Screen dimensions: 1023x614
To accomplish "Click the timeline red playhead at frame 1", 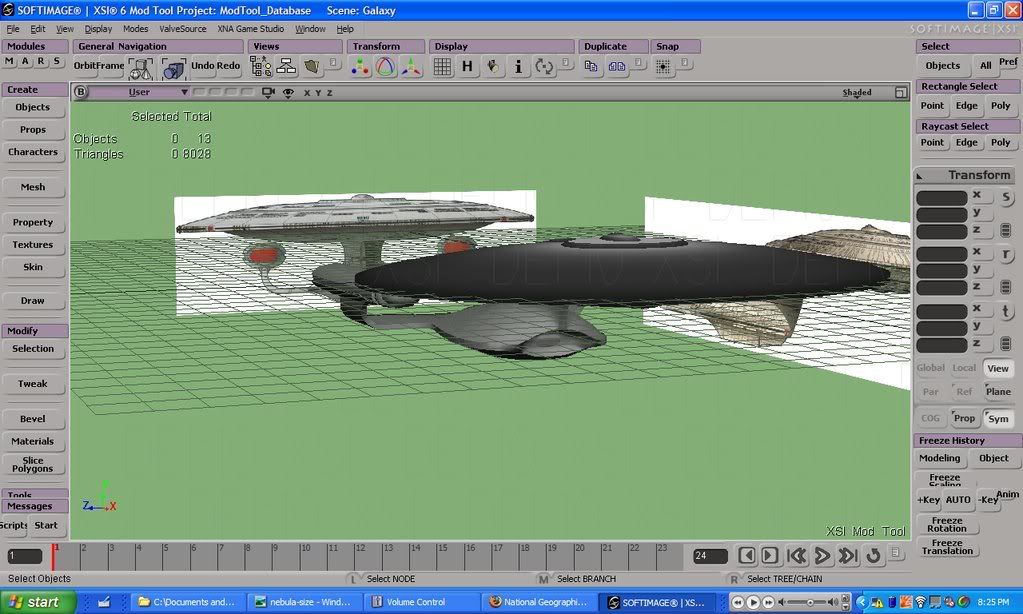I will coord(53,556).
